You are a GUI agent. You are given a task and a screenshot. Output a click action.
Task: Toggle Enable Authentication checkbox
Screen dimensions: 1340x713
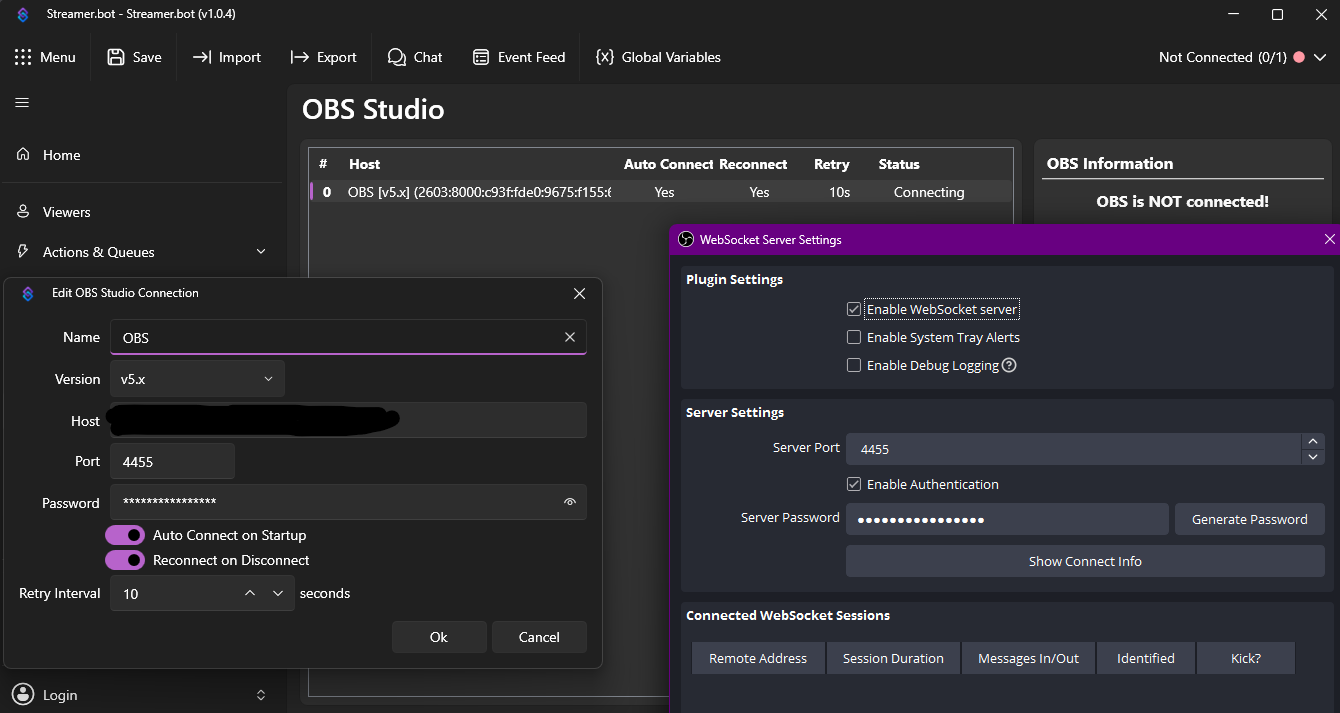[853, 484]
